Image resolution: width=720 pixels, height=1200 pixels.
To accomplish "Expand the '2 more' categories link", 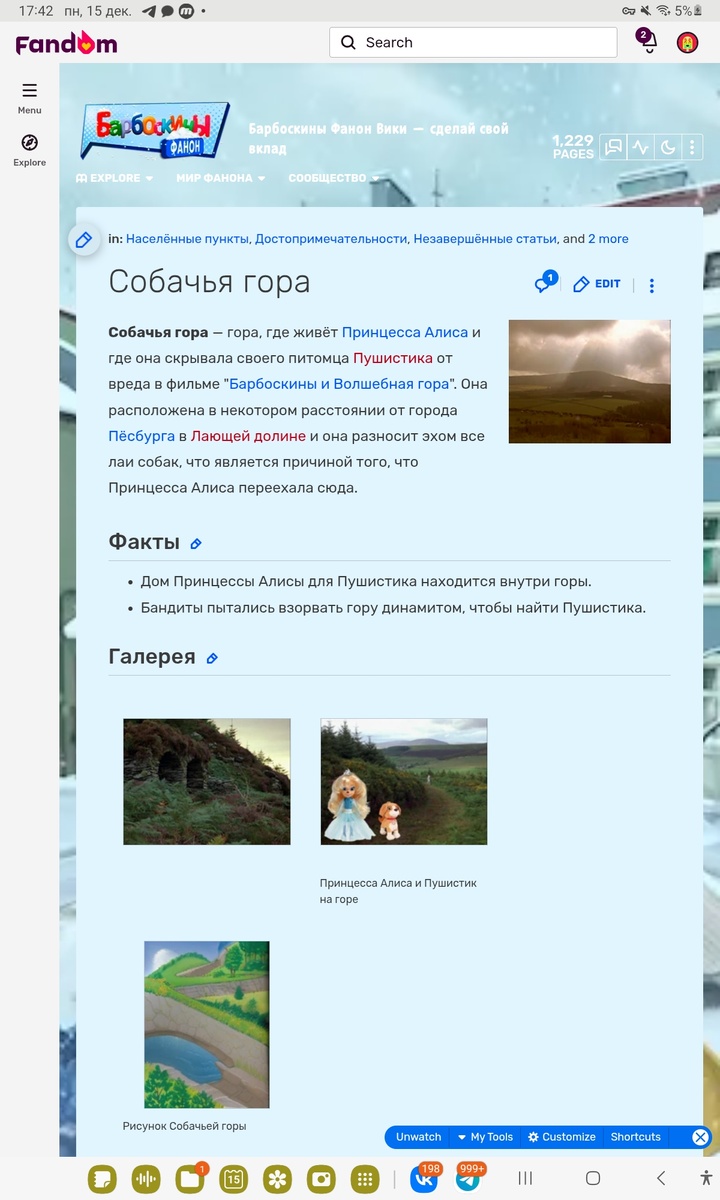I will [608, 239].
